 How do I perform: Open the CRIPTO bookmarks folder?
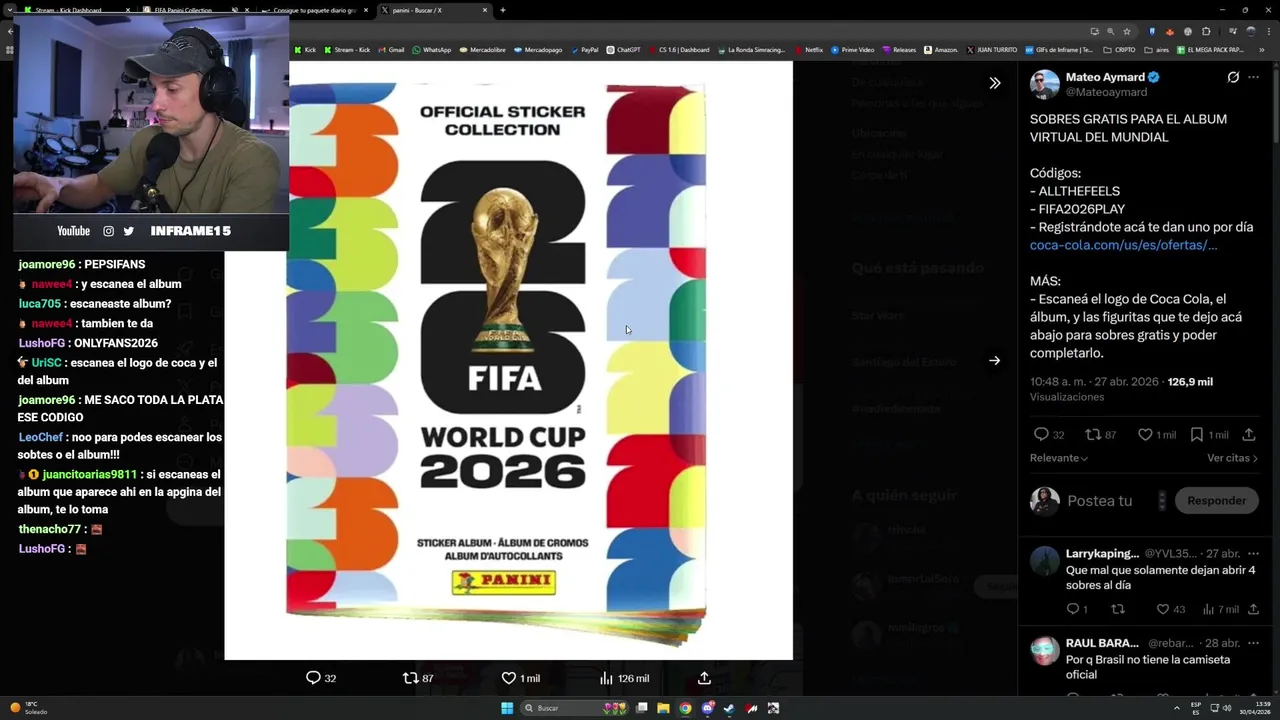[x=1120, y=49]
